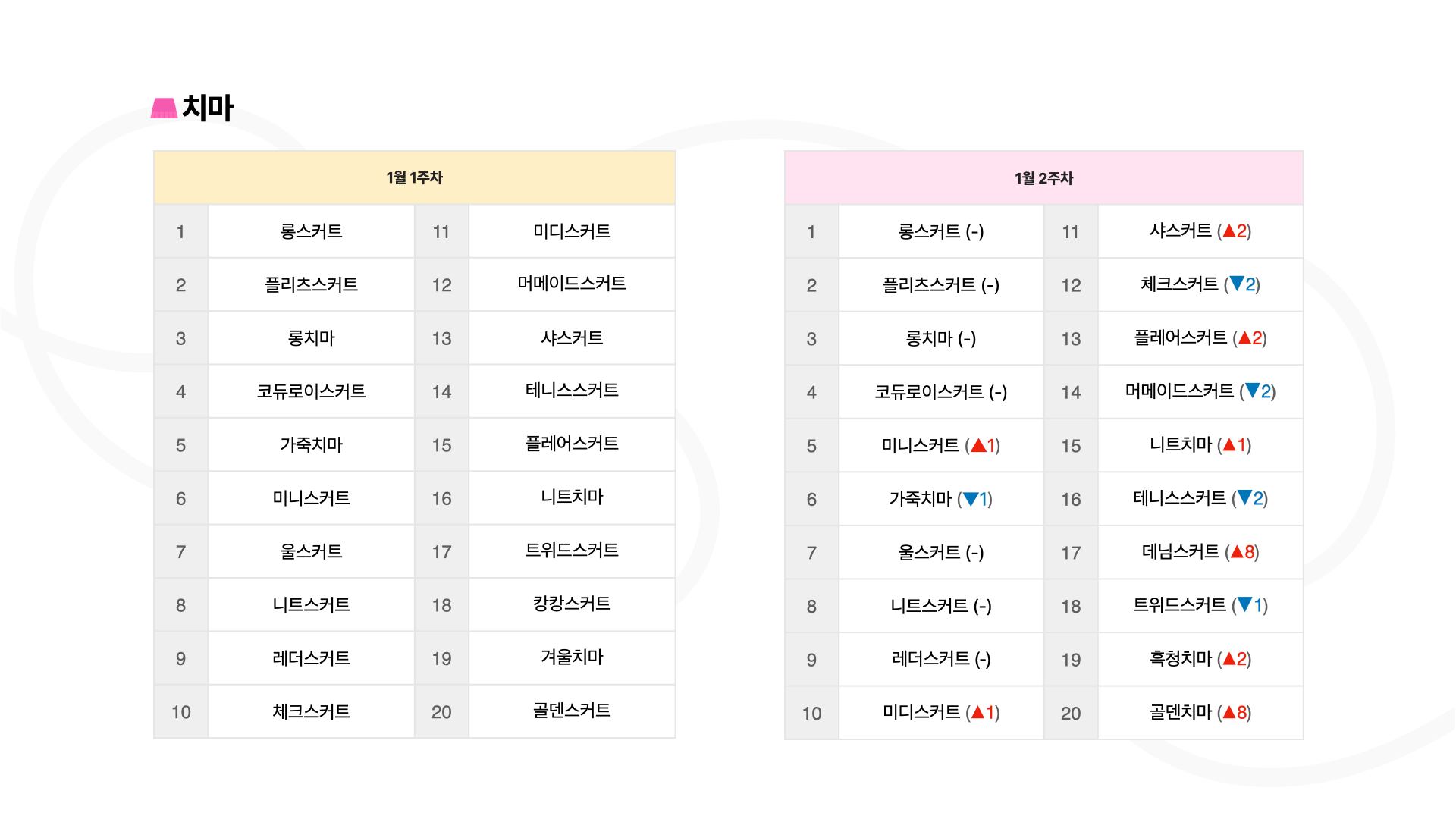The image size is (1456, 819).
Task: Select 울스커트 in the 1월 1주차 table
Action: click(311, 551)
